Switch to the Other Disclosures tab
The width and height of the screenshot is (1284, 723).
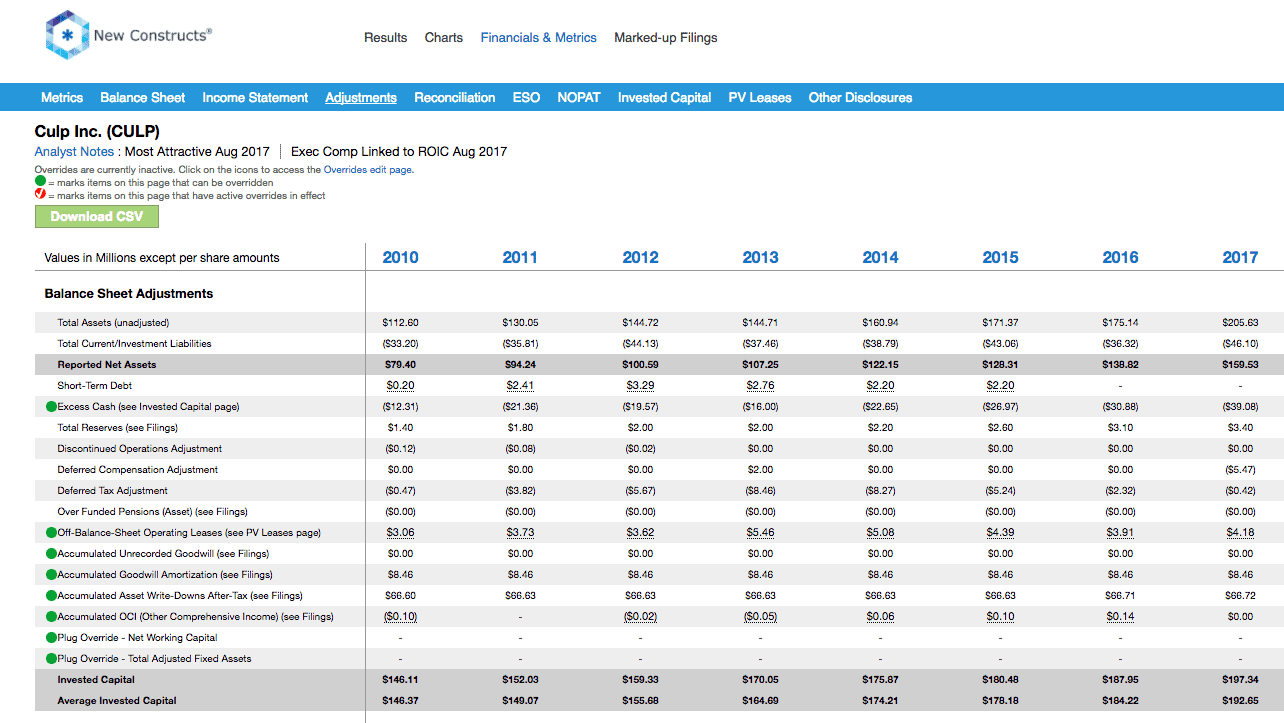860,97
